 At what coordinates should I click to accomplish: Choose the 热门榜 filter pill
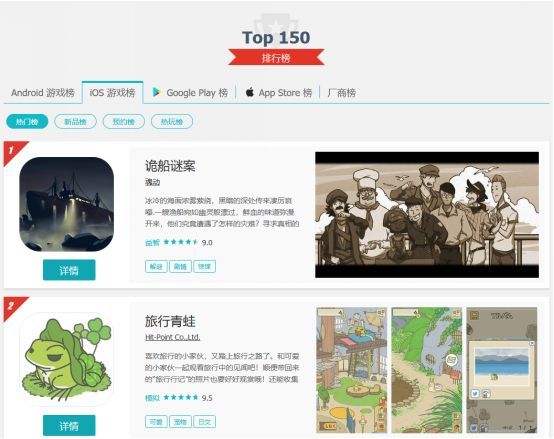coord(27,121)
